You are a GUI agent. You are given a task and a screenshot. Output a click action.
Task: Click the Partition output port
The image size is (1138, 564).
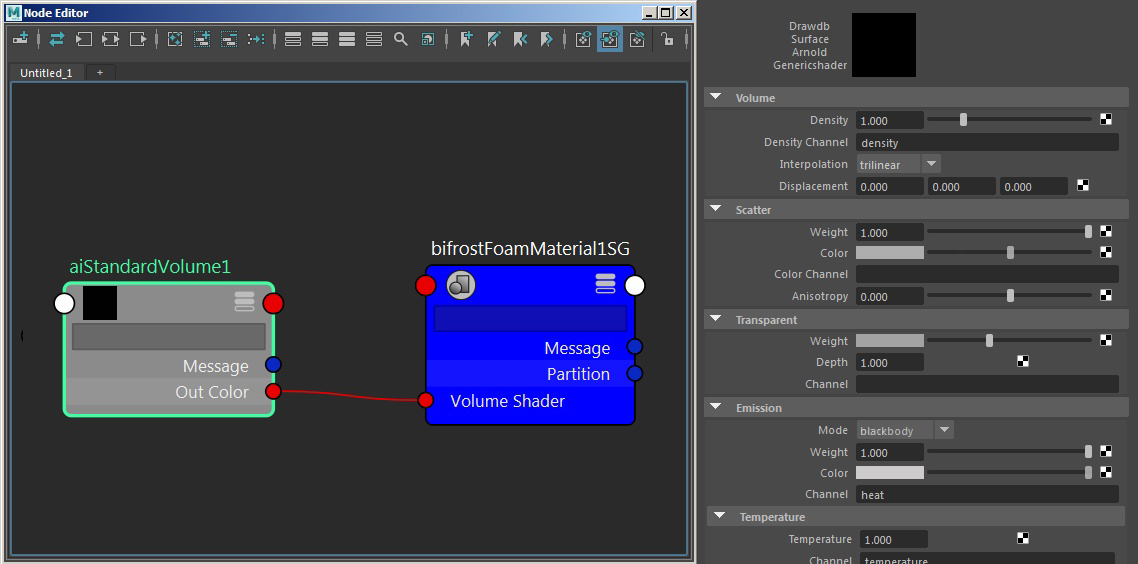coord(634,373)
